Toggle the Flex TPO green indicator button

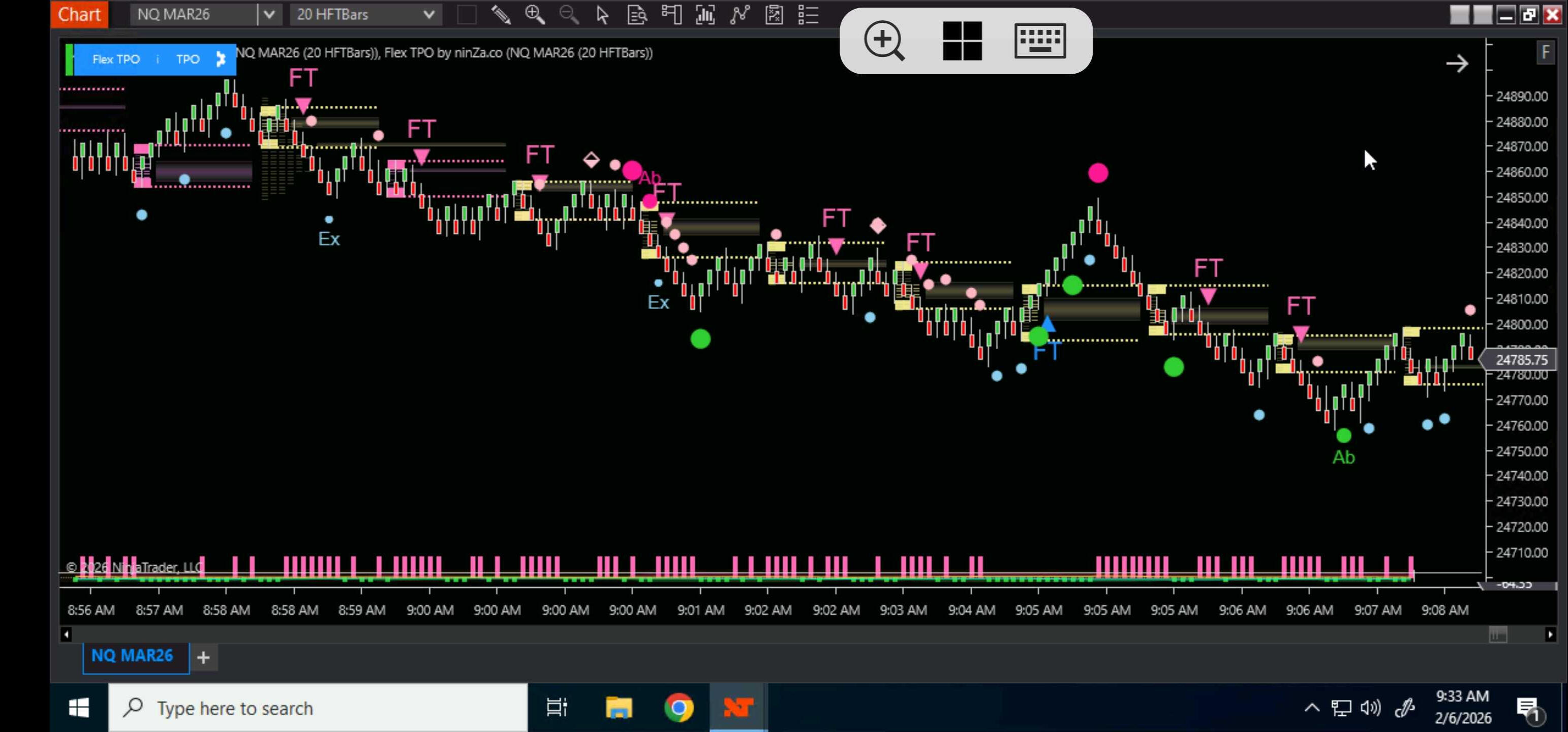tap(70, 59)
